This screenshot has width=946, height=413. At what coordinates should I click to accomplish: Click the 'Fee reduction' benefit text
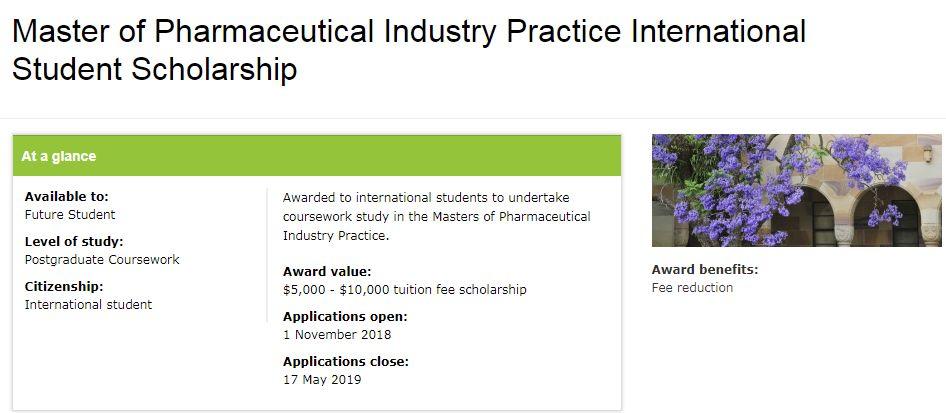692,287
